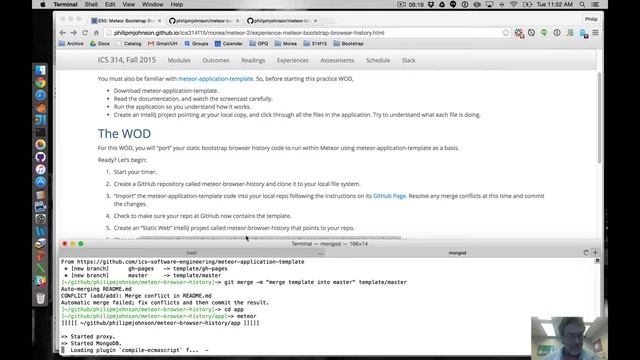Screen dimensions: 640x360
Task: Expand the OPQ bookmarks folder
Action: pos(259,43)
